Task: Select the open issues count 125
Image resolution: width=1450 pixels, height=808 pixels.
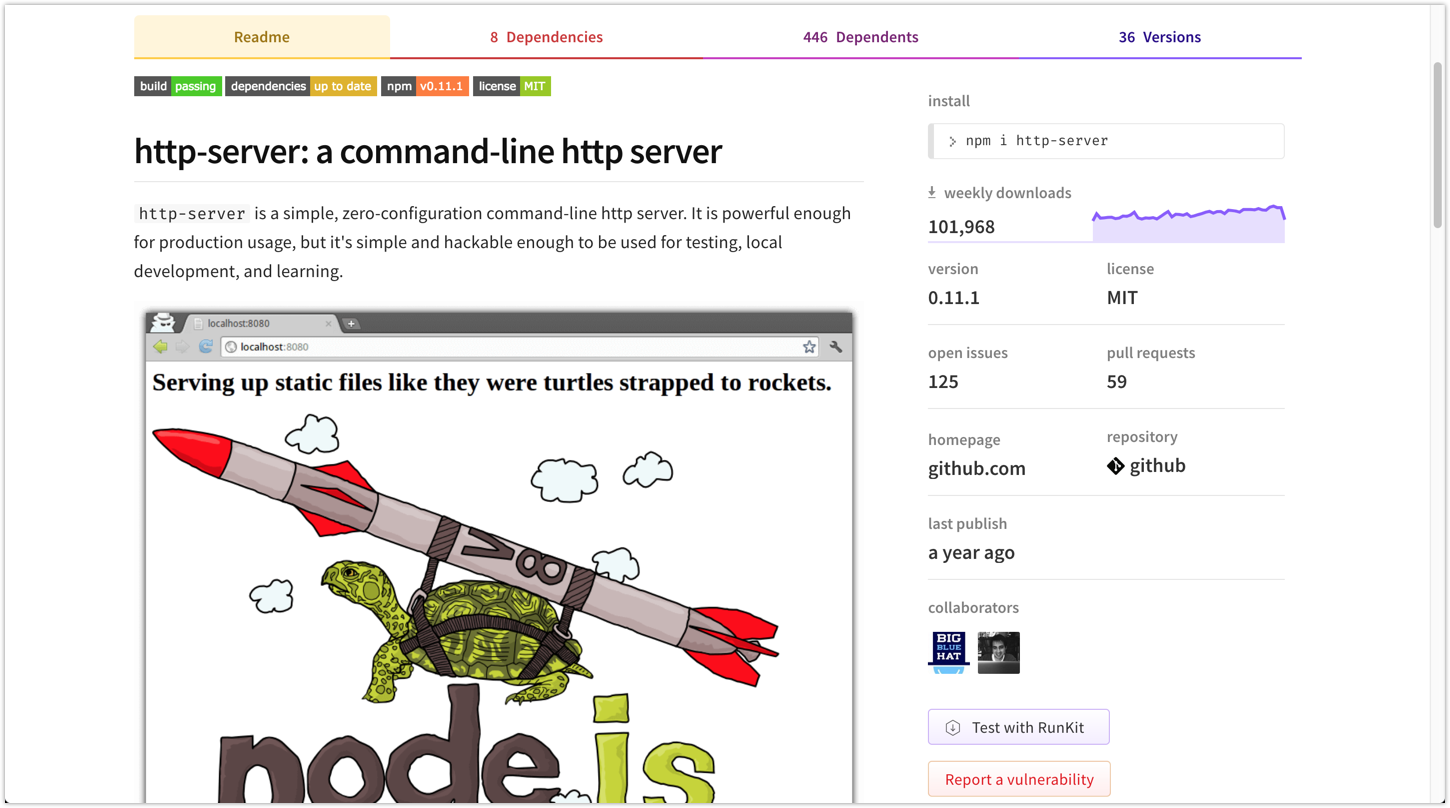Action: click(943, 381)
